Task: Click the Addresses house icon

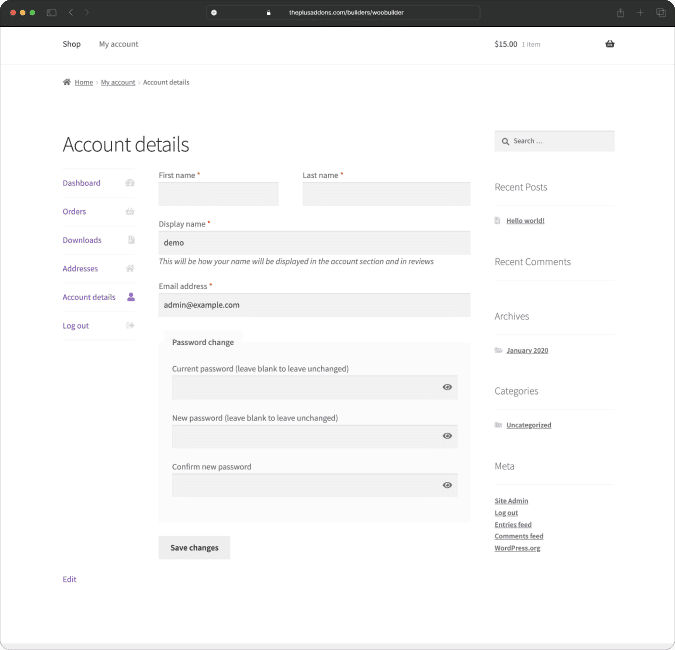Action: tap(130, 269)
